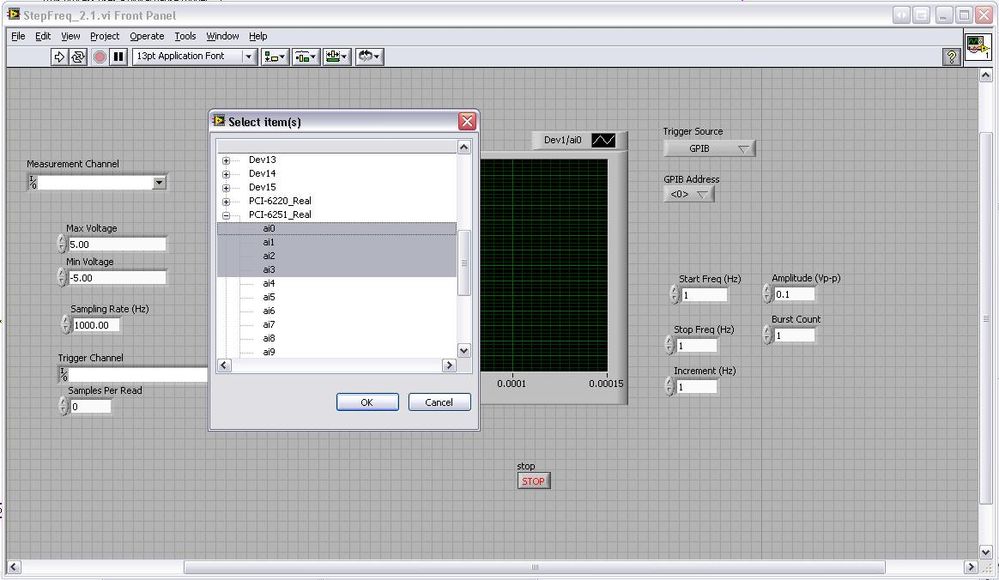
Task: Click the Pause toolbar button
Action: coord(119,57)
